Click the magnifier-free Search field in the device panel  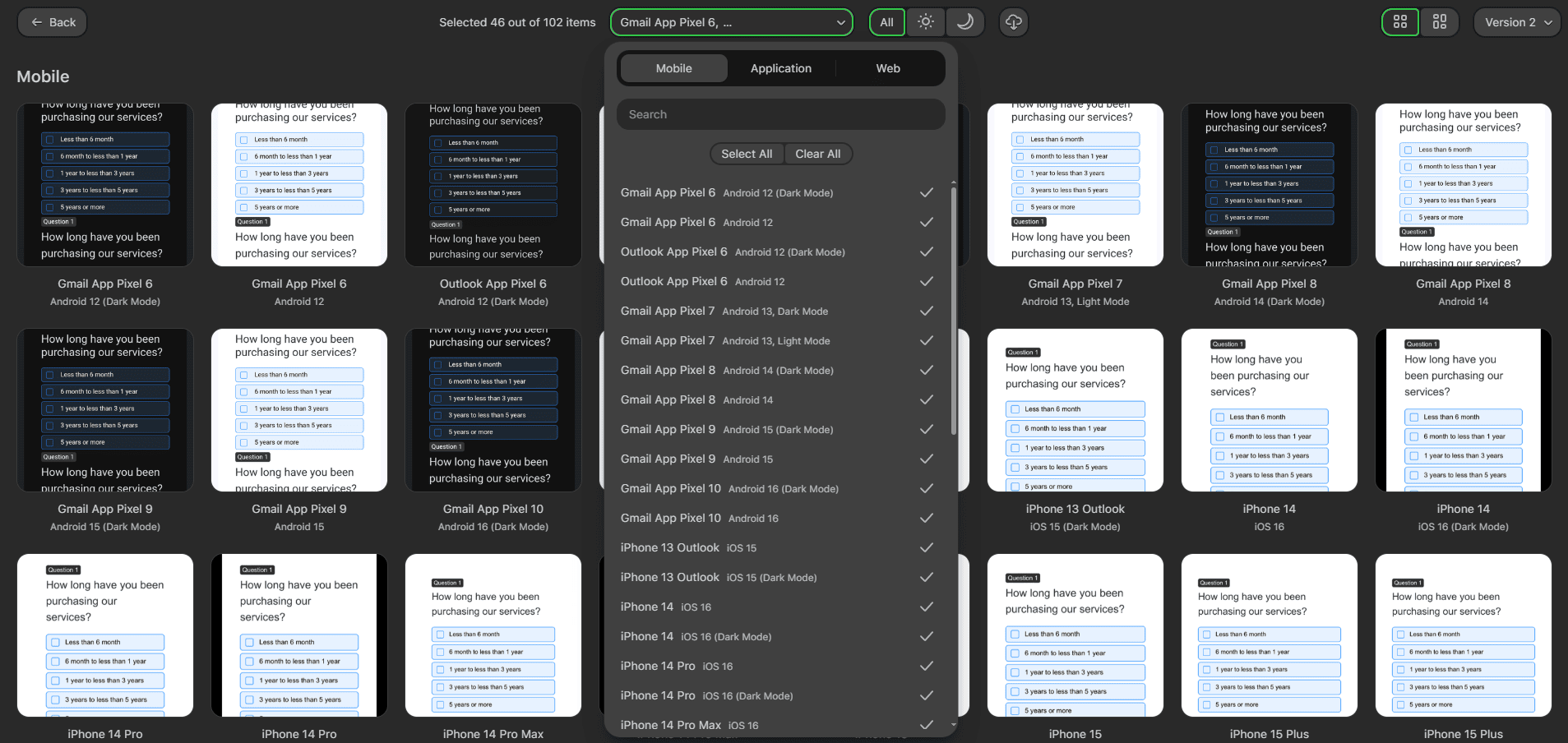click(x=779, y=114)
